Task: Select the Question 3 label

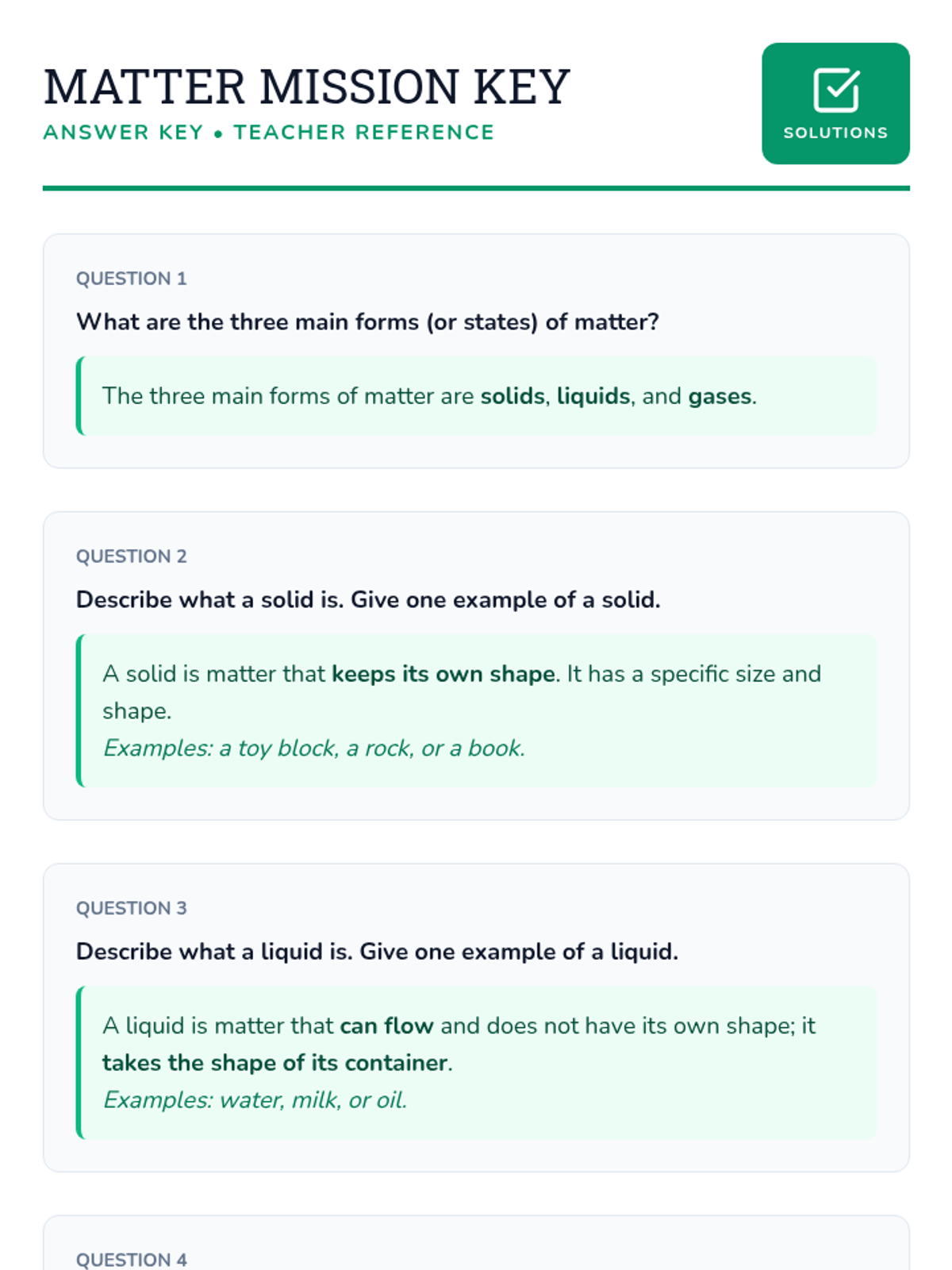Action: point(131,908)
